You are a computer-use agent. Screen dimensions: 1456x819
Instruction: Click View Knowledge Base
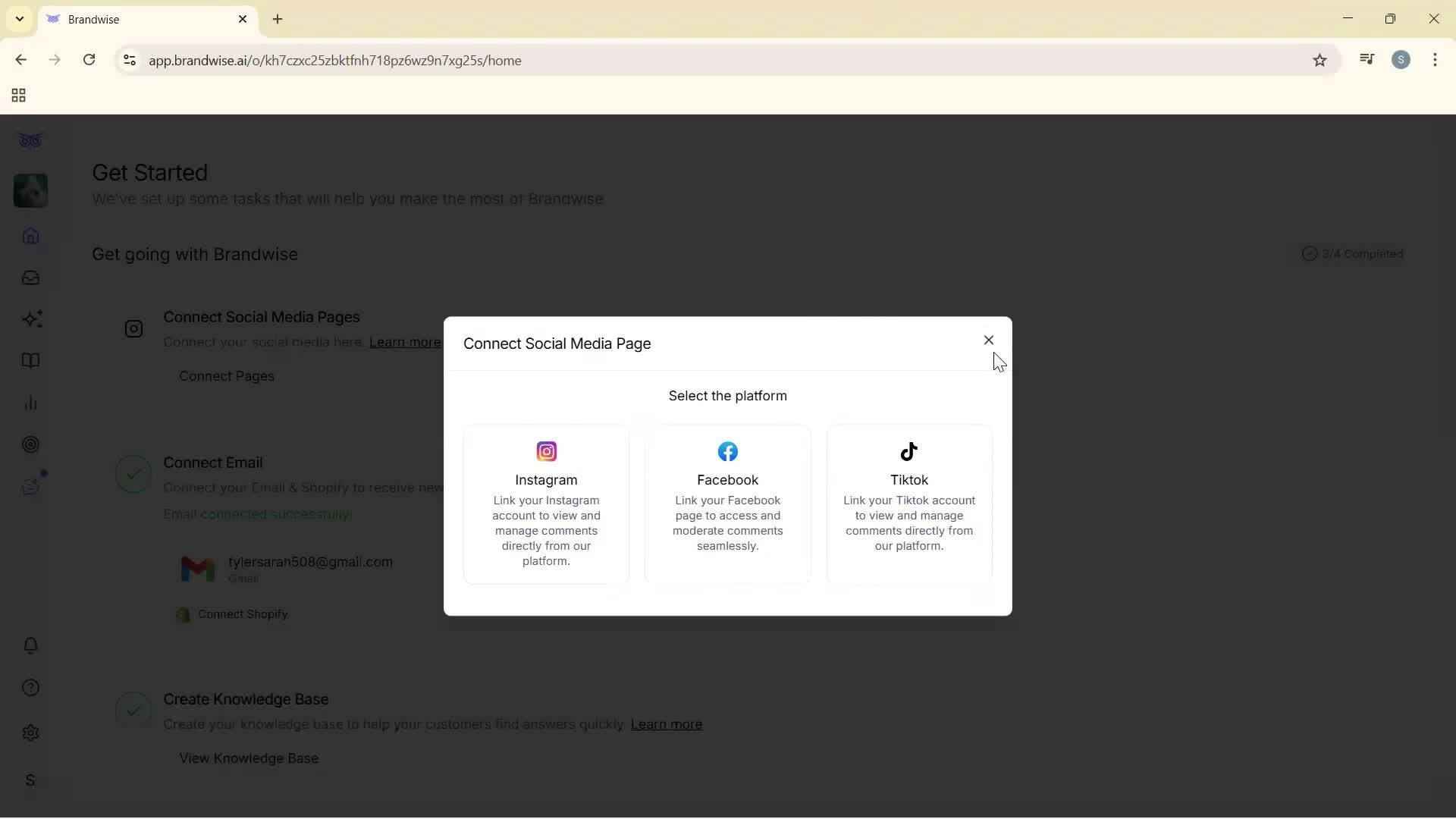click(248, 758)
